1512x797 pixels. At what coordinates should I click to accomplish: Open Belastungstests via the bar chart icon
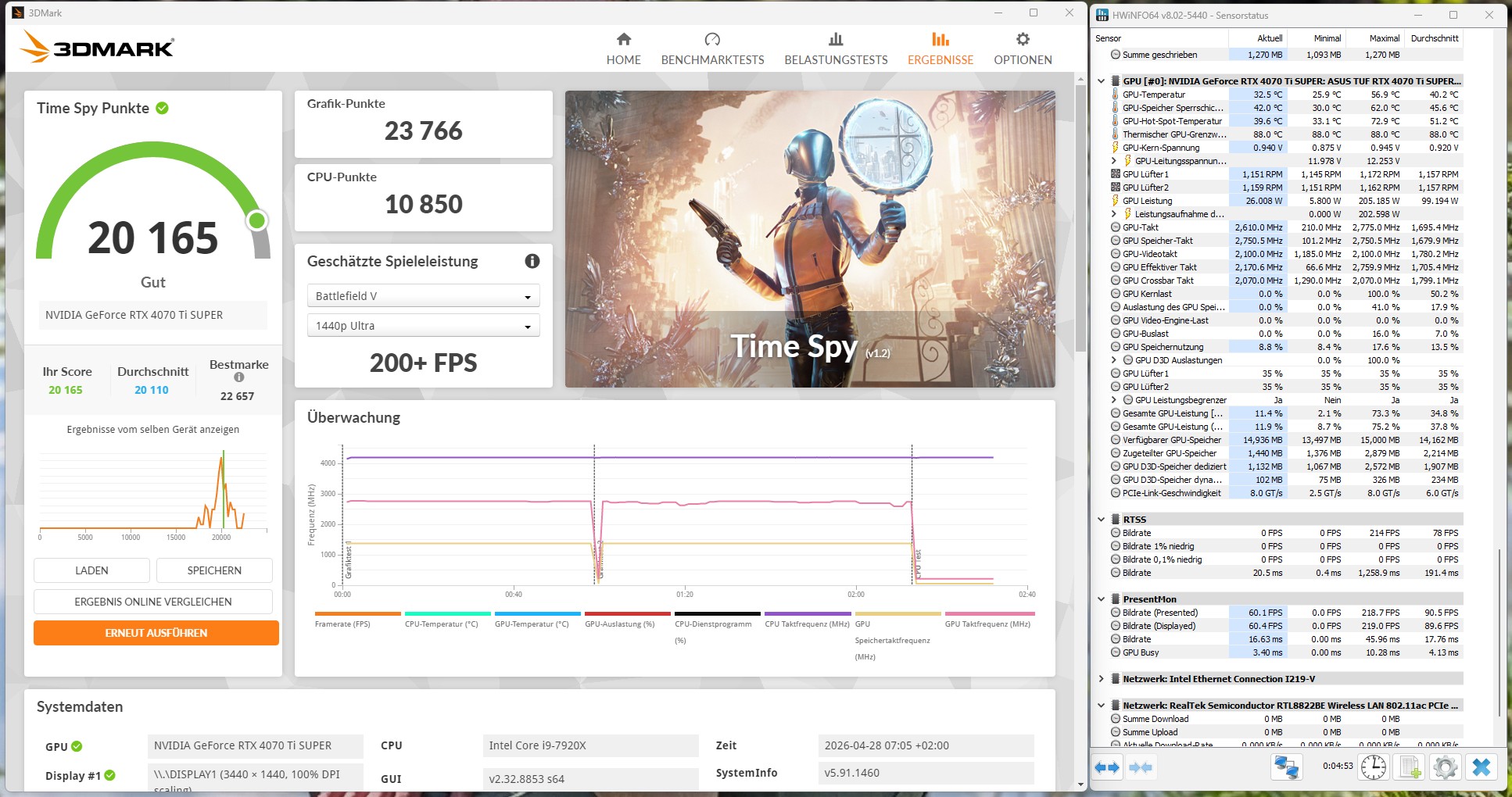[835, 38]
